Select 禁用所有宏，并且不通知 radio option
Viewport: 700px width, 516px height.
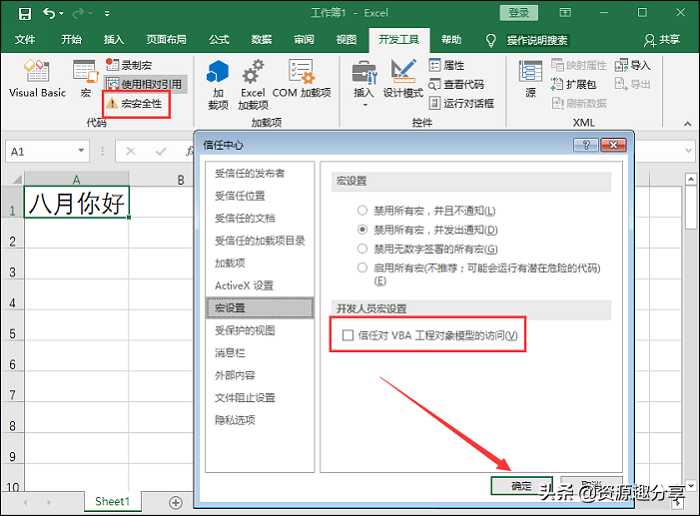(362, 211)
